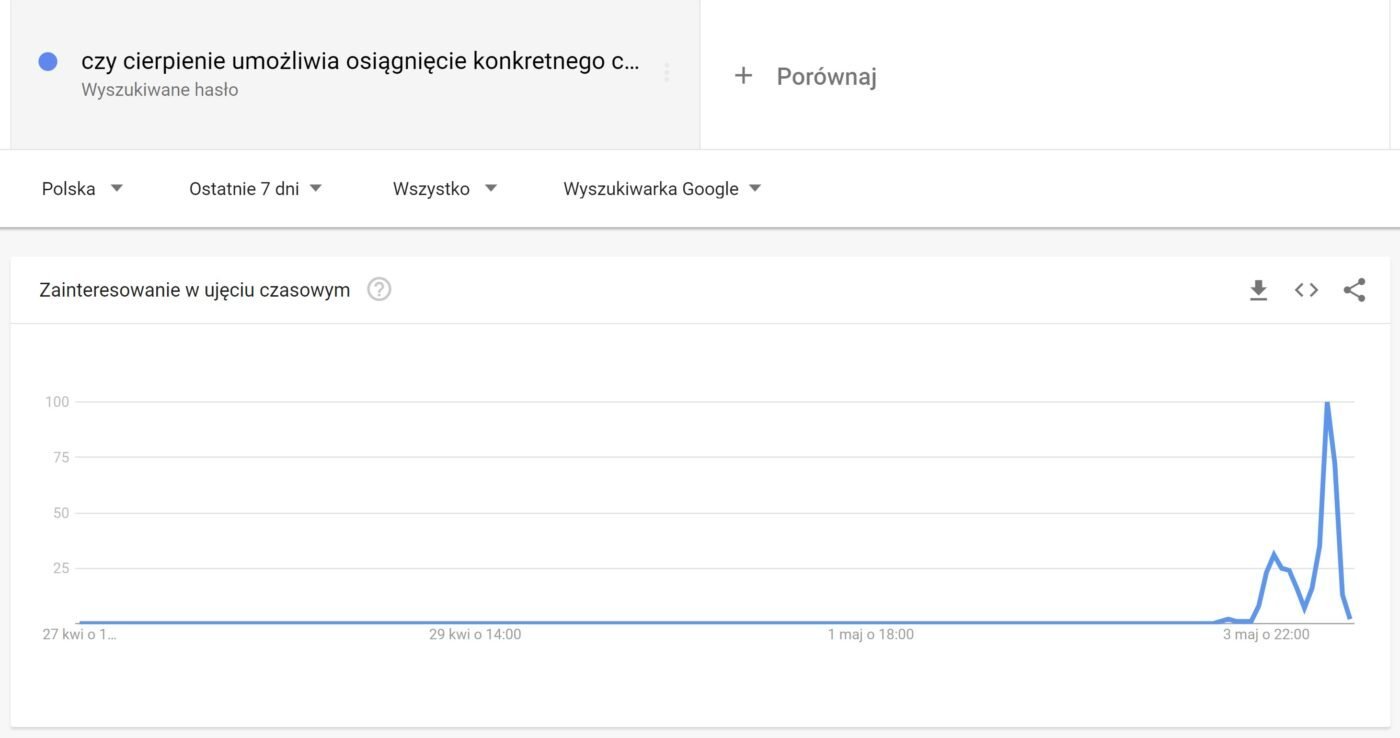Change the Wyszukiwarka Google search type
Image resolution: width=1400 pixels, height=738 pixels.
point(661,188)
